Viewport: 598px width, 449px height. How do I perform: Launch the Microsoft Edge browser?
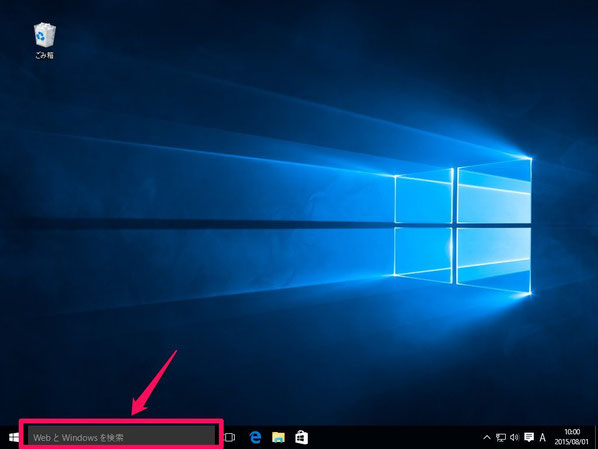pyautogui.click(x=255, y=437)
